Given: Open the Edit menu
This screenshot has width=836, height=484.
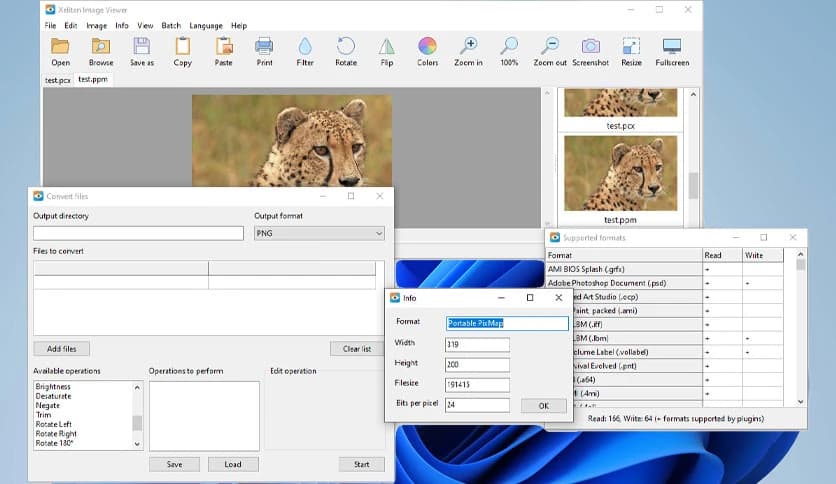Looking at the screenshot, I should click(71, 26).
